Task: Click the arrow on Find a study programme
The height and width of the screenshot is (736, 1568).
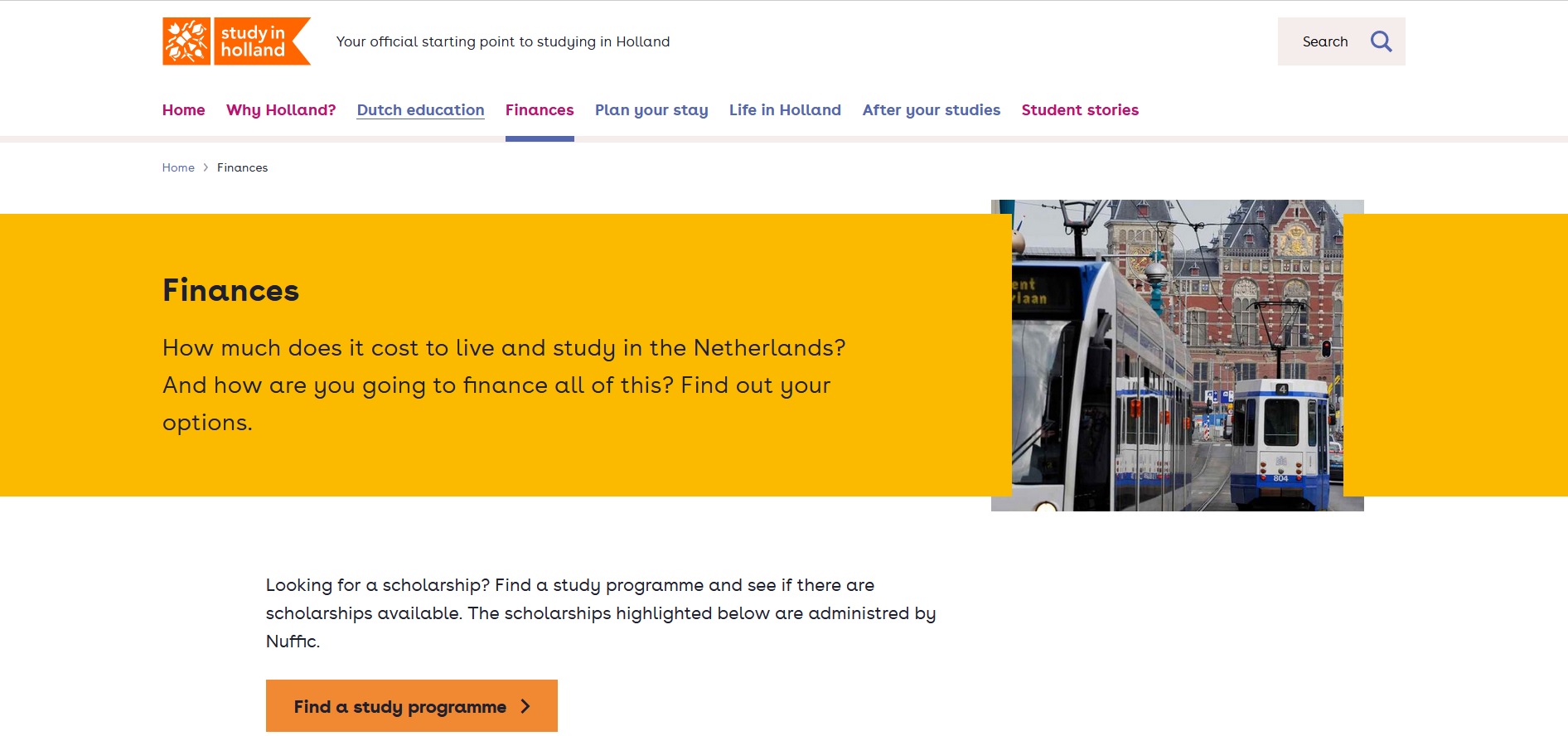Action: pos(525,706)
